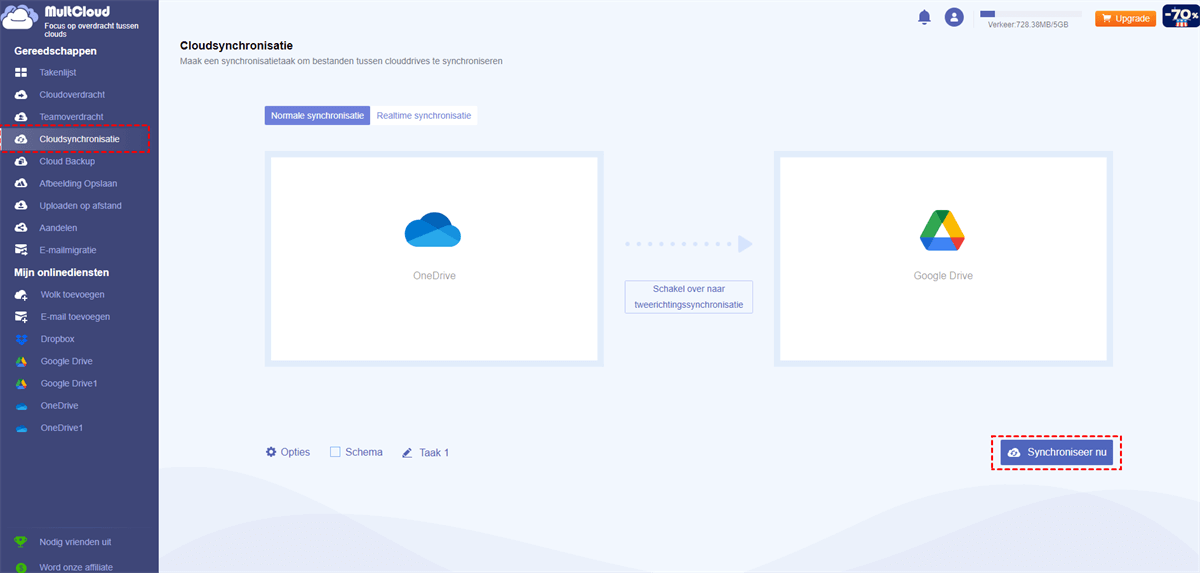Click the MultCloud logo icon
The image size is (1200, 573).
pos(20,19)
